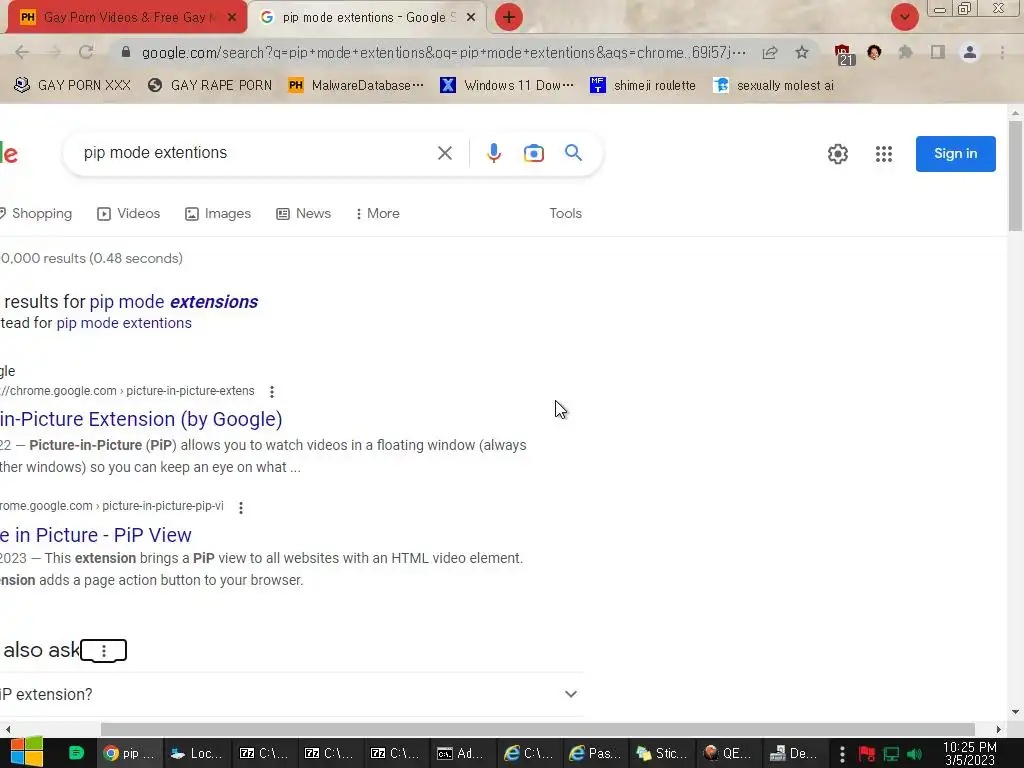
Task: Open the 'Loc...' taskbar window
Action: tap(197, 754)
